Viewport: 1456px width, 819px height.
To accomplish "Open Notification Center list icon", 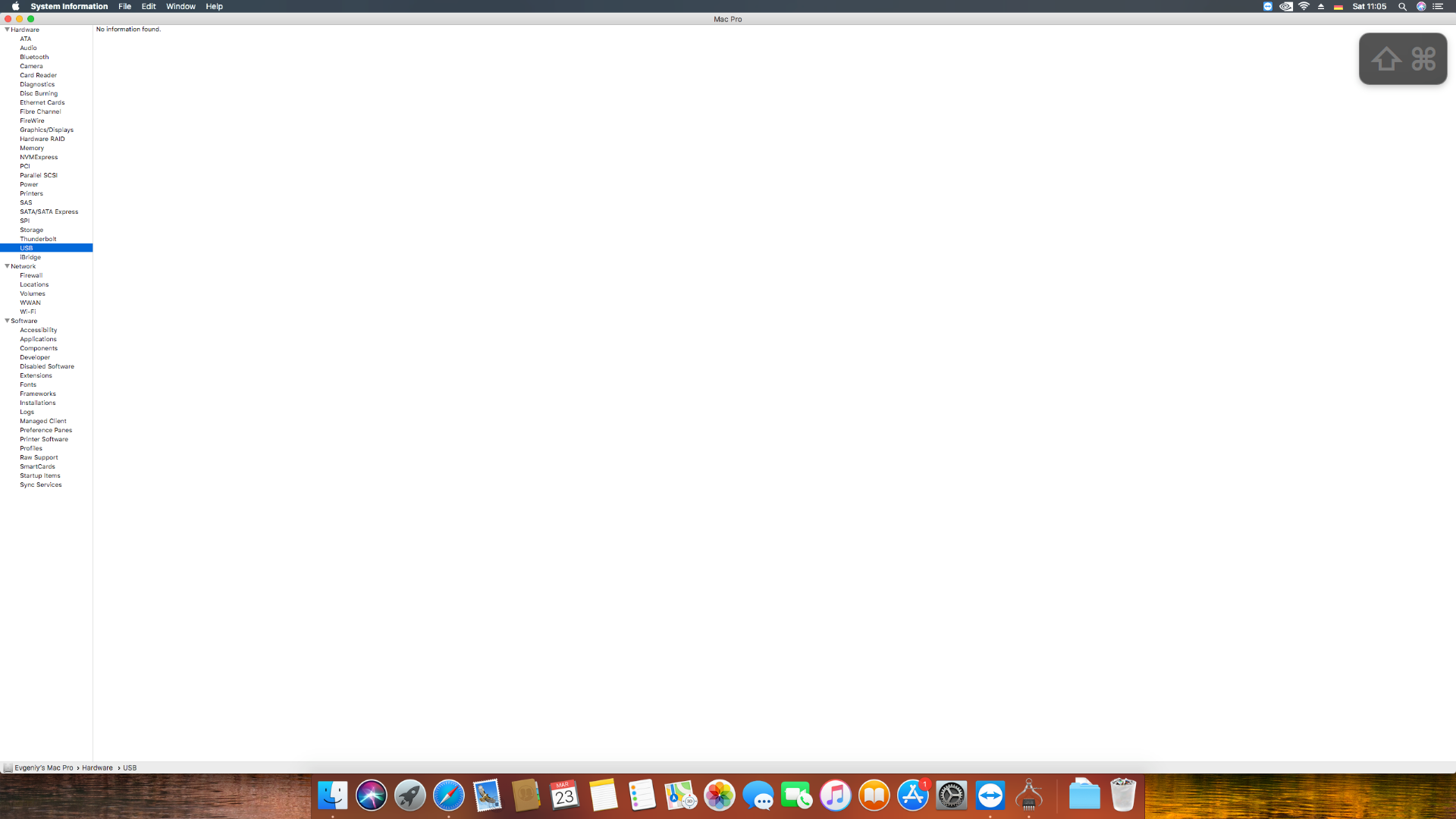I will click(x=1438, y=6).
